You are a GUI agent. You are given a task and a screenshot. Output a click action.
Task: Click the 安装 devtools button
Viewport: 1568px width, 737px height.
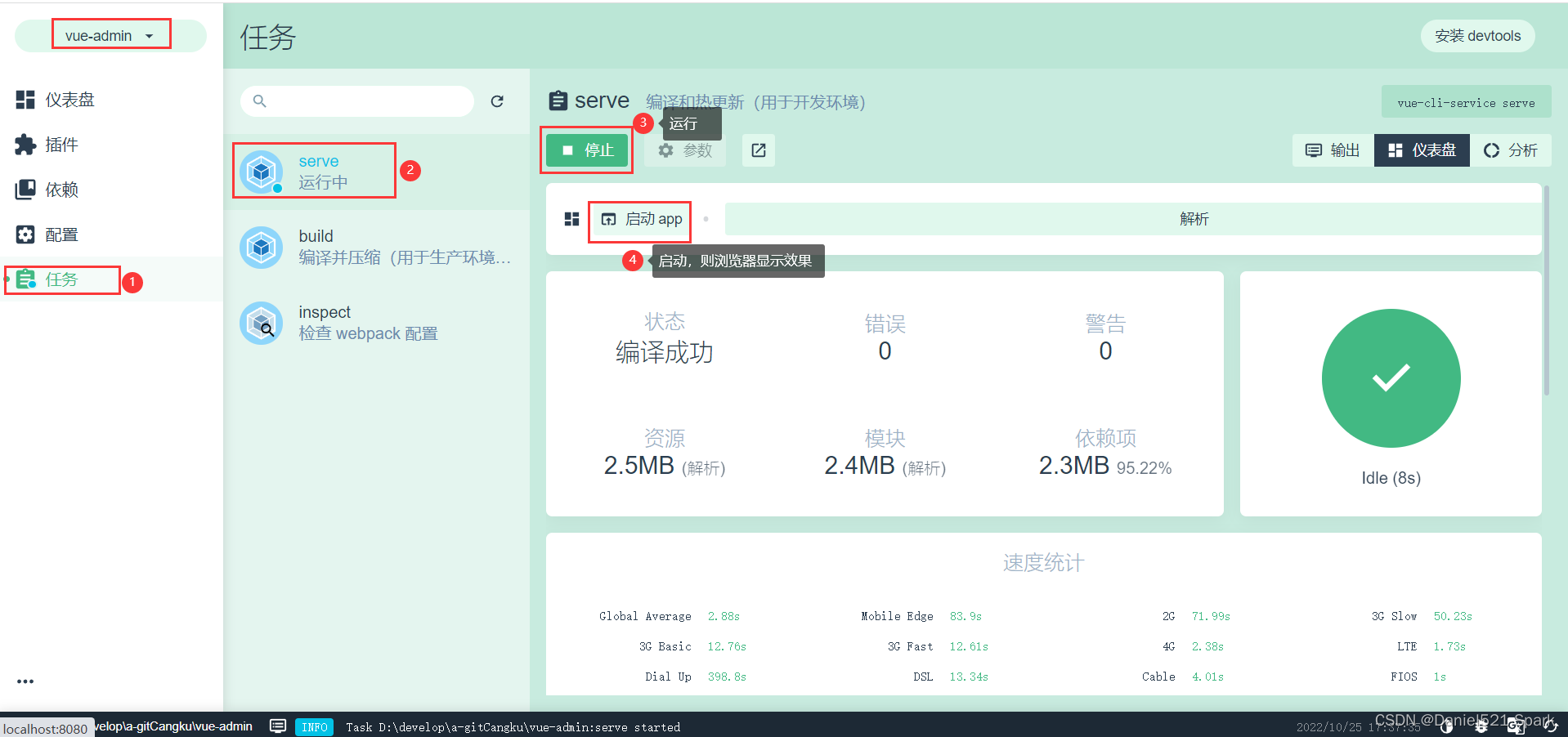[1477, 36]
